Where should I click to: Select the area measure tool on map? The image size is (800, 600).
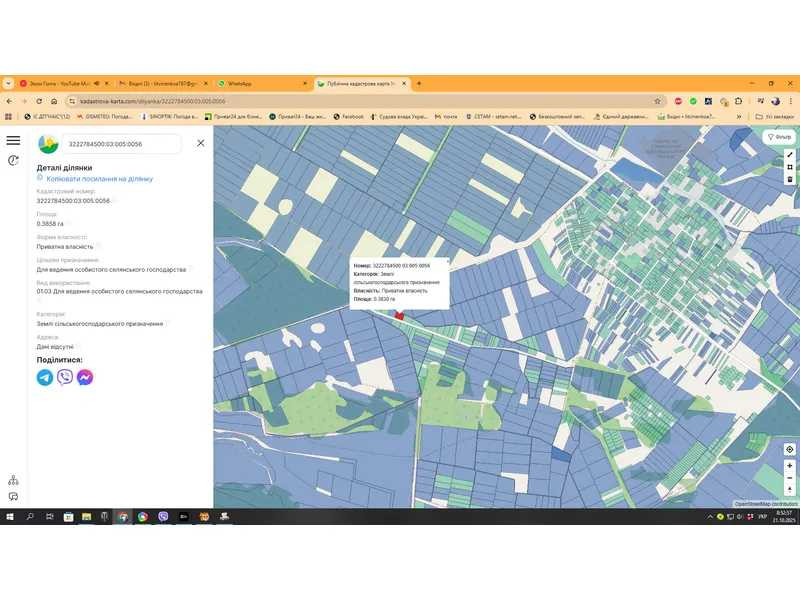[x=789, y=167]
